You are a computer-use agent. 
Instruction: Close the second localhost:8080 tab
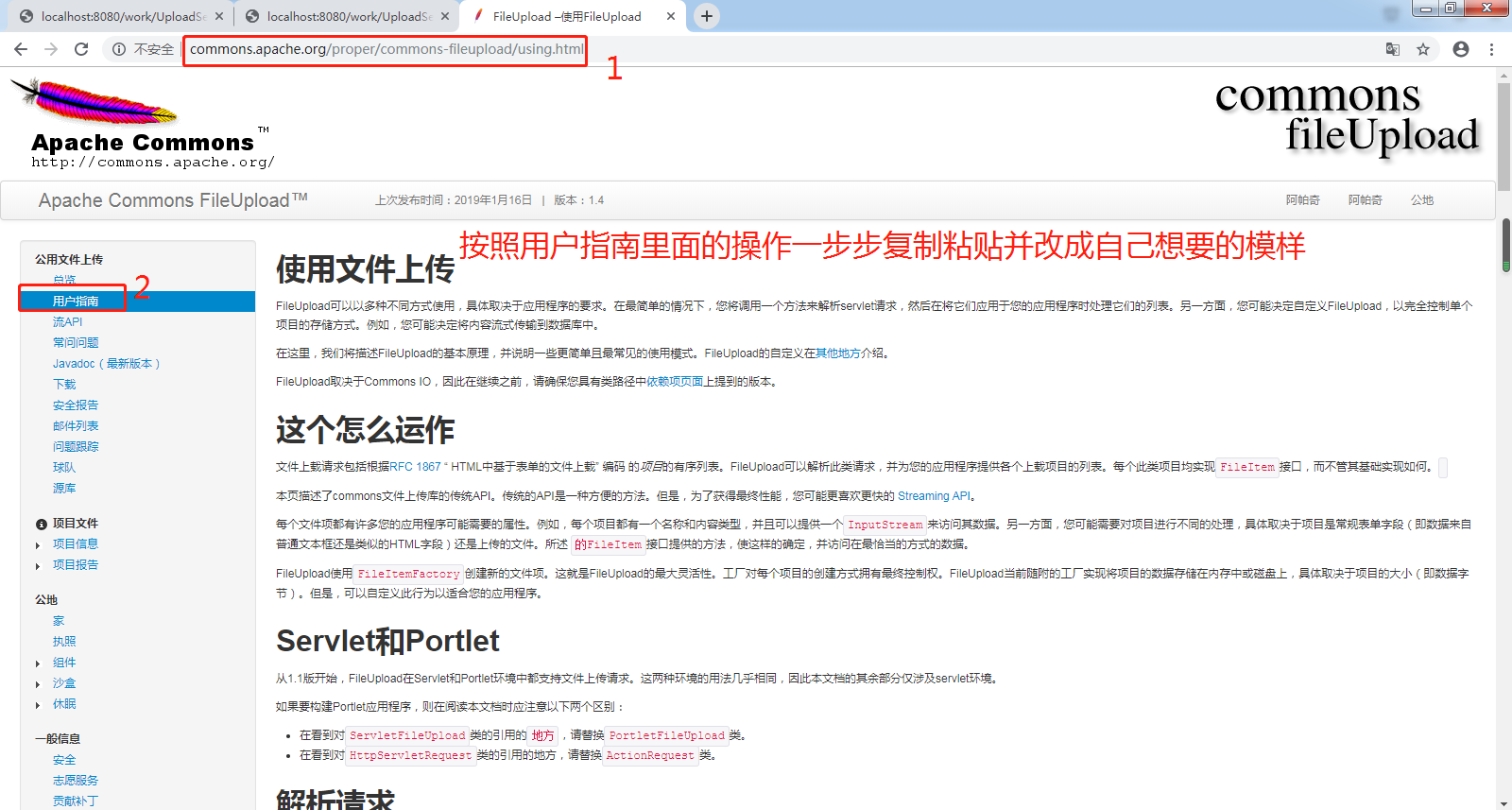tap(445, 16)
